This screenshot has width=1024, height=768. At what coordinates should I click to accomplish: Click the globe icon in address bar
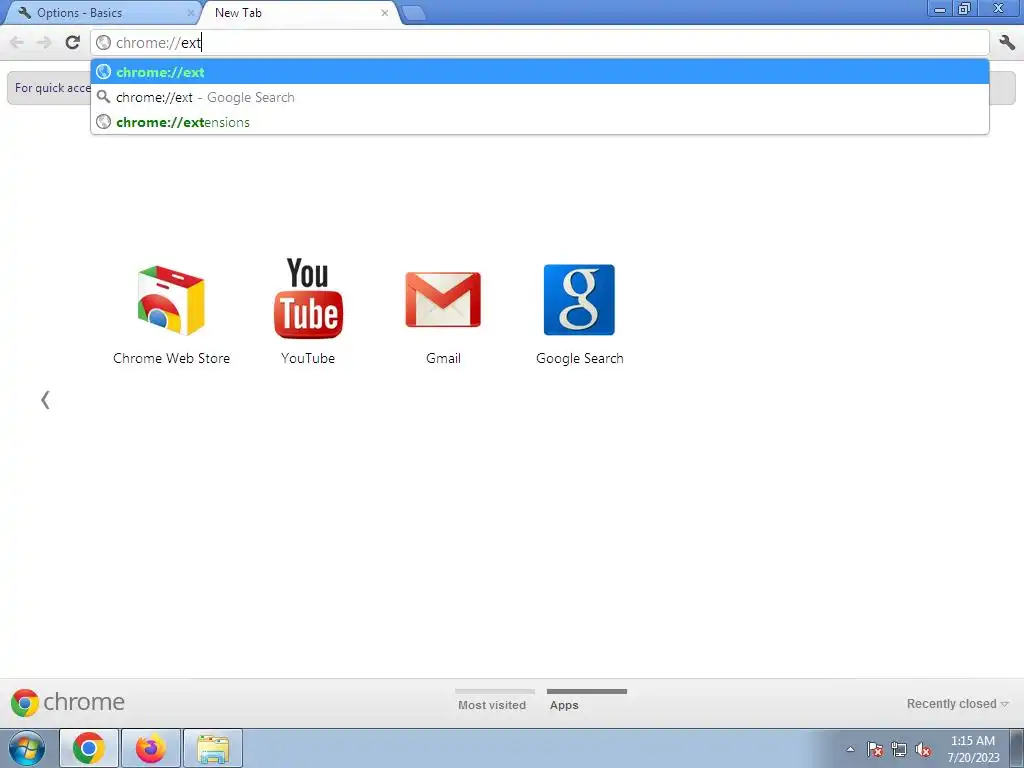(103, 43)
